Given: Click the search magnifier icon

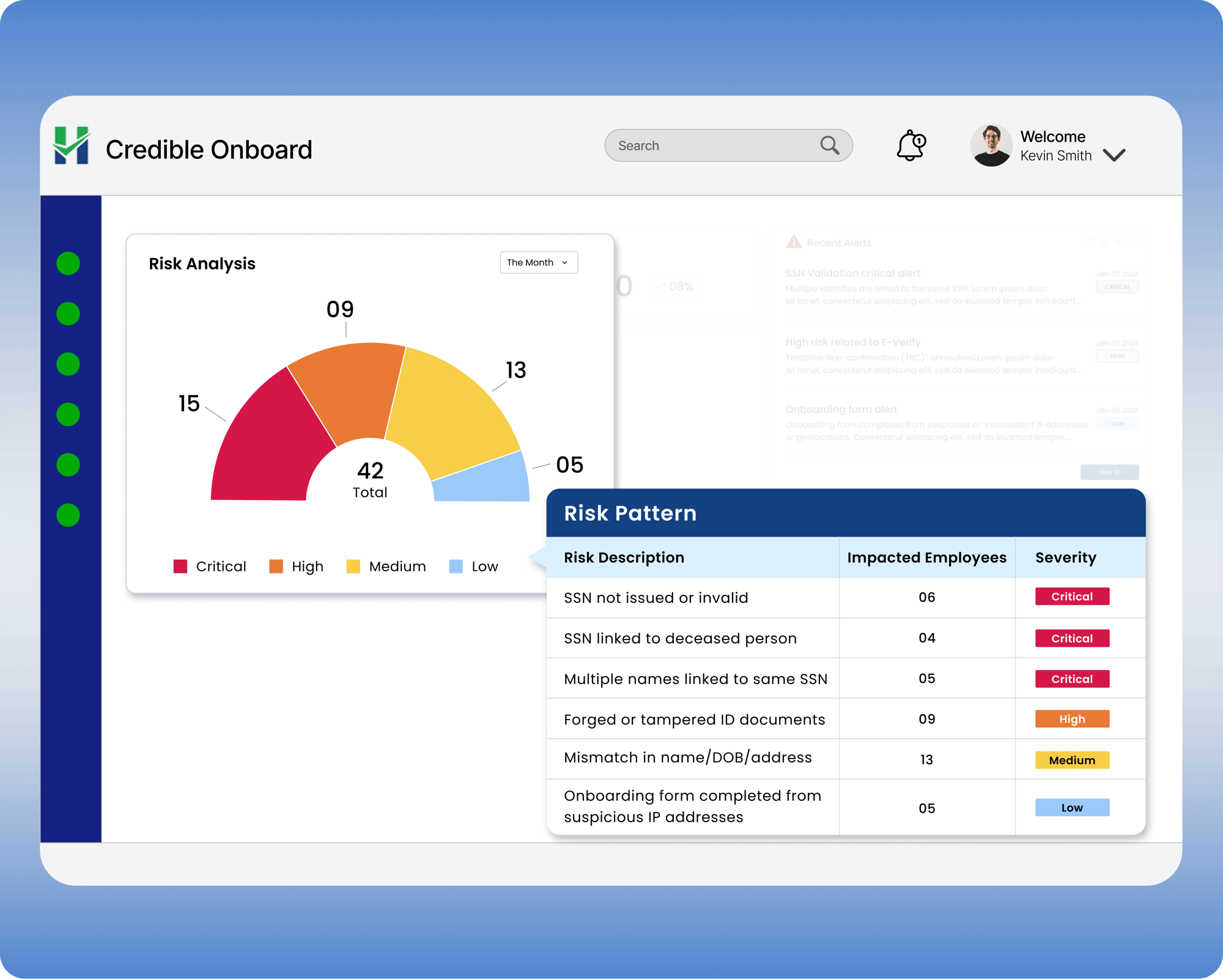Looking at the screenshot, I should (829, 146).
